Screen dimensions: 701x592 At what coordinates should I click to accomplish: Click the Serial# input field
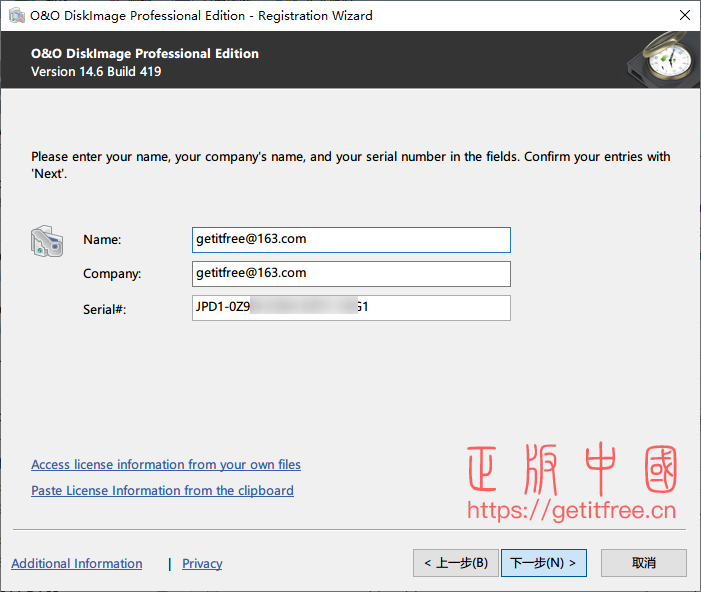tap(351, 308)
